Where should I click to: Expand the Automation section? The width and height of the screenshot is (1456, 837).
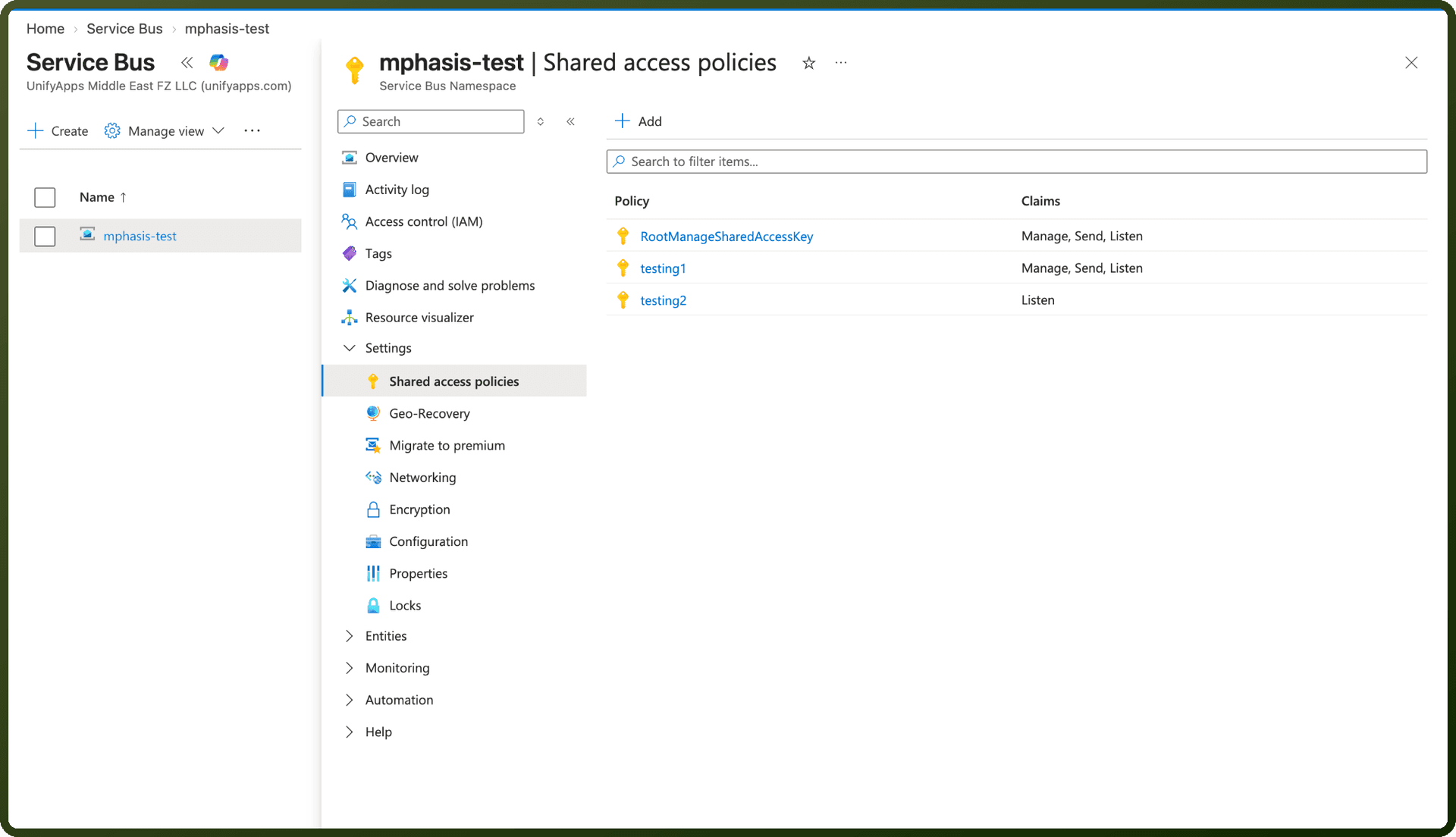tap(350, 700)
